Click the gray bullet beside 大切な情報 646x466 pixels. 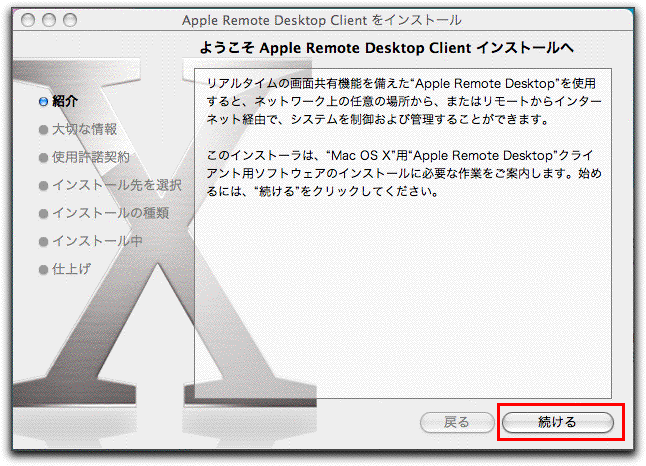43,130
